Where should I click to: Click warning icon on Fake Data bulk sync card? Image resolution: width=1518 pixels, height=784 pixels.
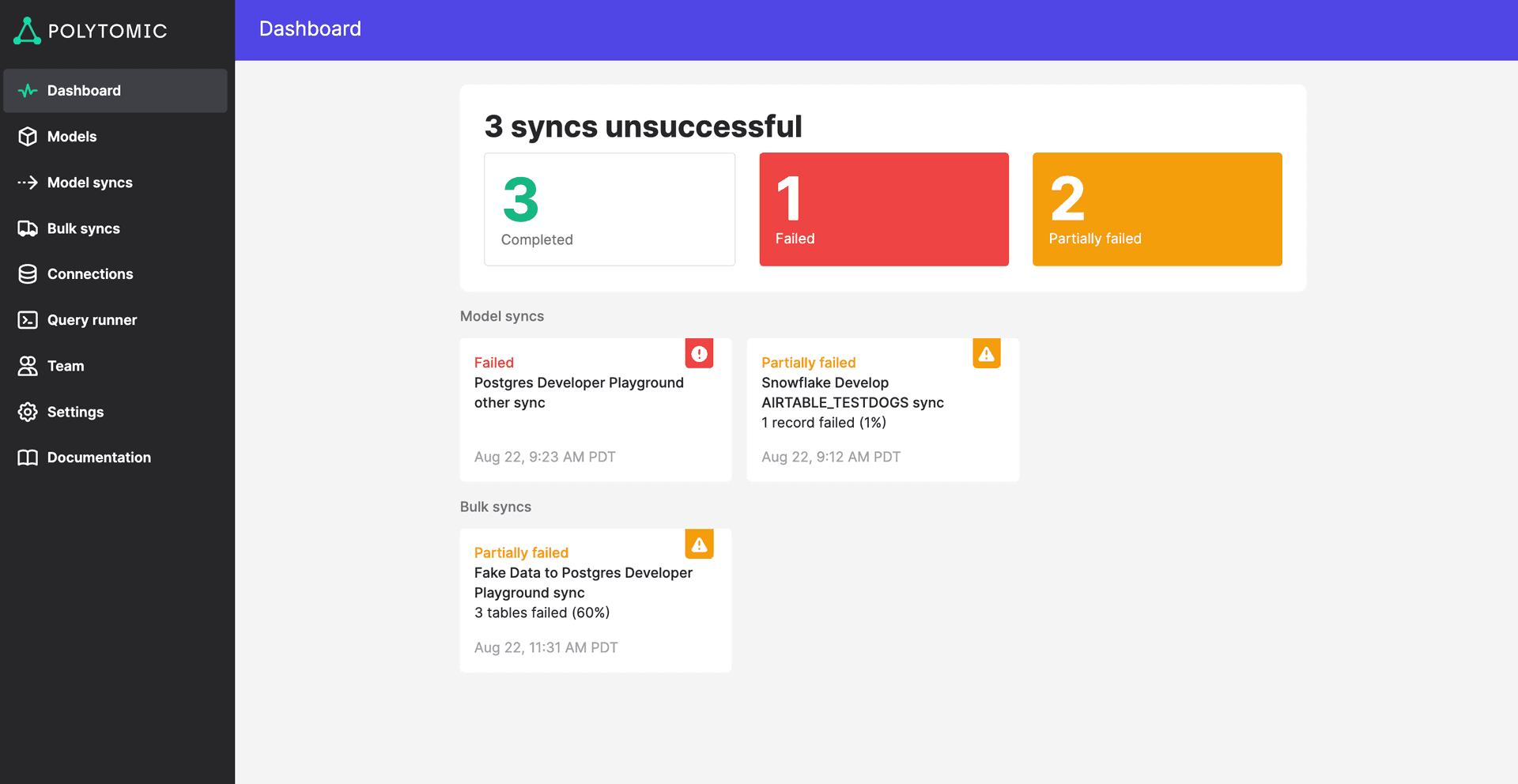699,545
